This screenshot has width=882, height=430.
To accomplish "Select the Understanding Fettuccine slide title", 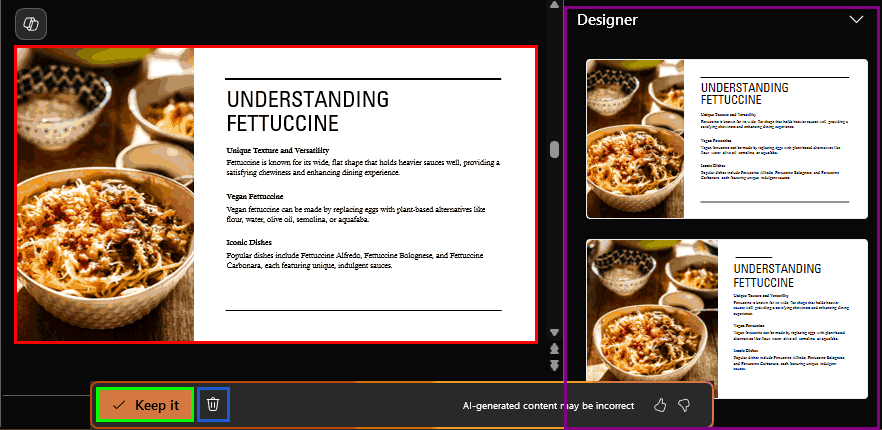I will [x=308, y=111].
